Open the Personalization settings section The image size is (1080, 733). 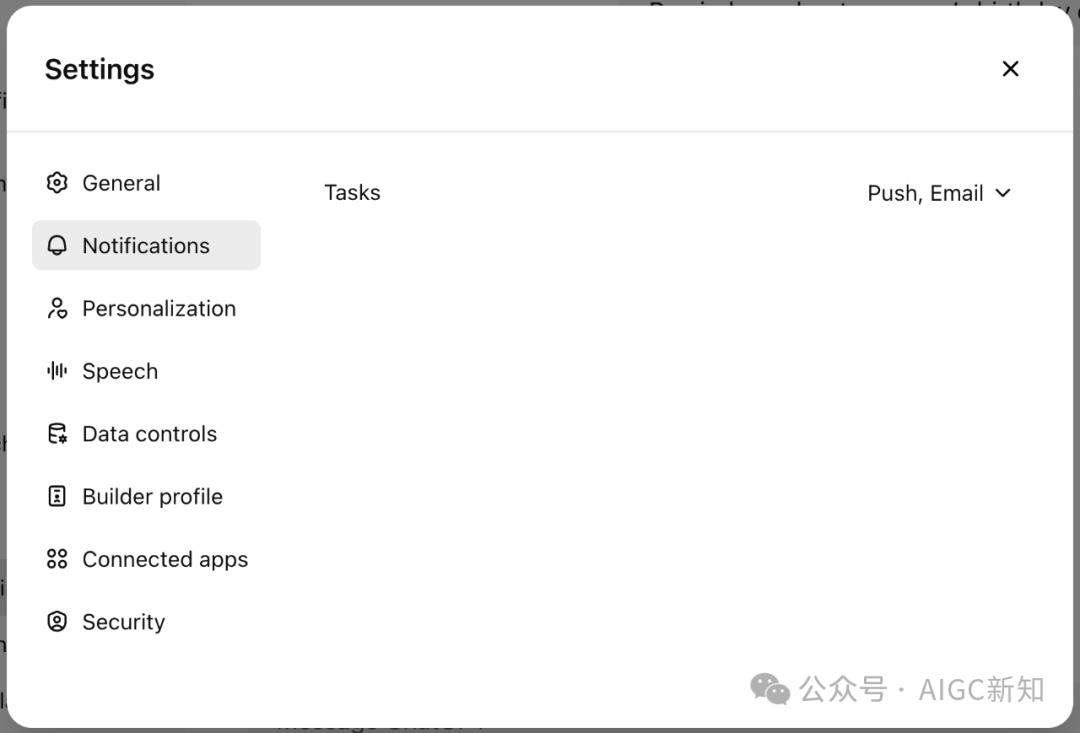[x=159, y=308]
